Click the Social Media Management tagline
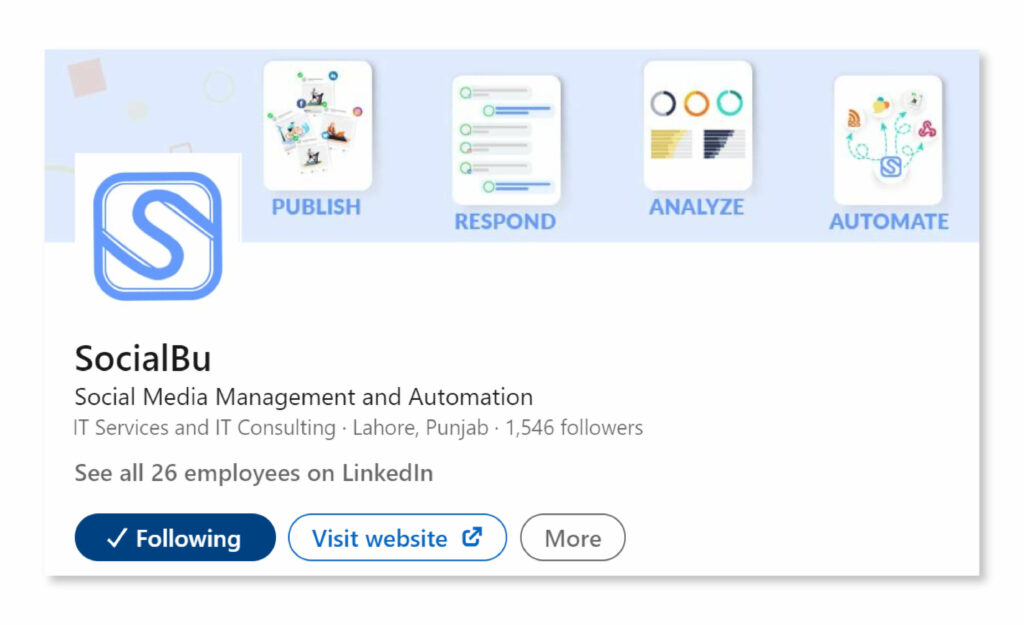Viewport: 1024px width, 625px height. pos(303,396)
